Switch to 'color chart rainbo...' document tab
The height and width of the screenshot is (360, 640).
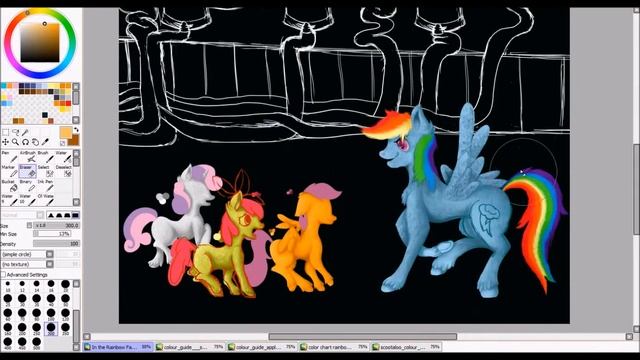[x=334, y=347]
